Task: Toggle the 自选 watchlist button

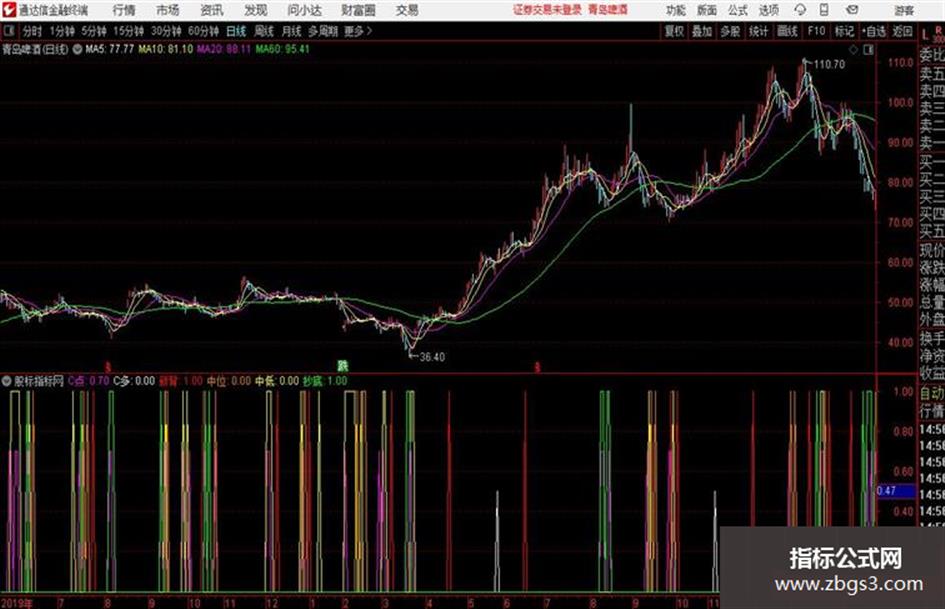Action: point(874,31)
